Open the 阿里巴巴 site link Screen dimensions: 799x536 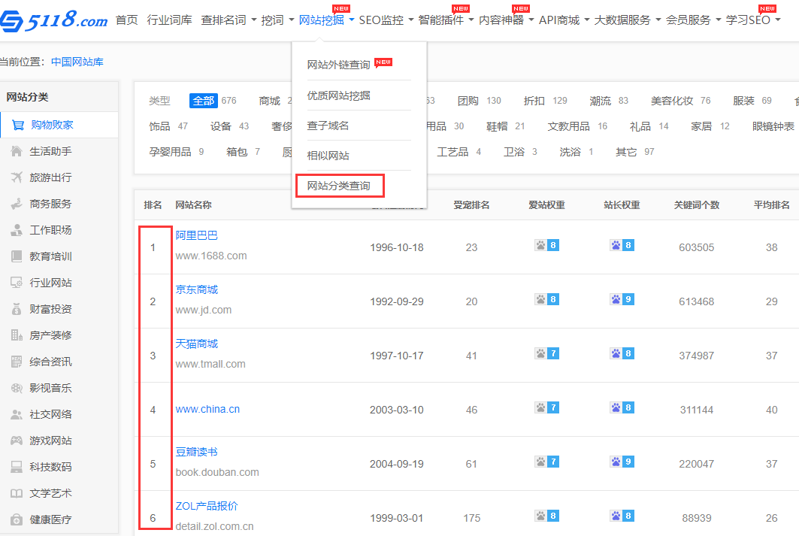[x=196, y=235]
